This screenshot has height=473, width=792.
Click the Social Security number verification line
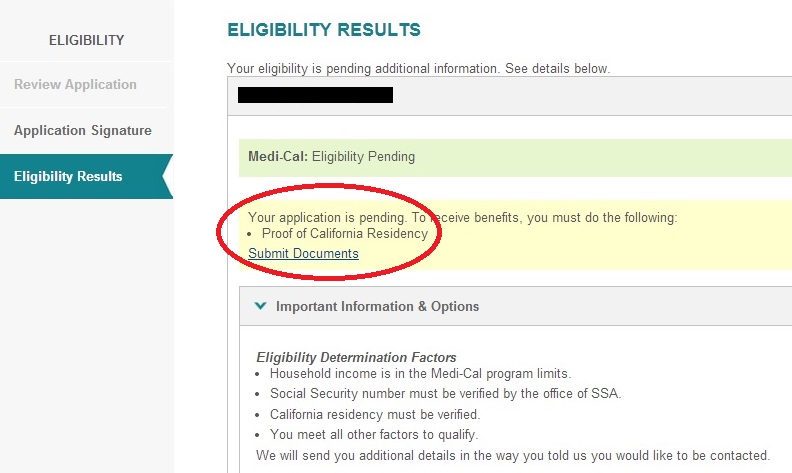[x=445, y=394]
